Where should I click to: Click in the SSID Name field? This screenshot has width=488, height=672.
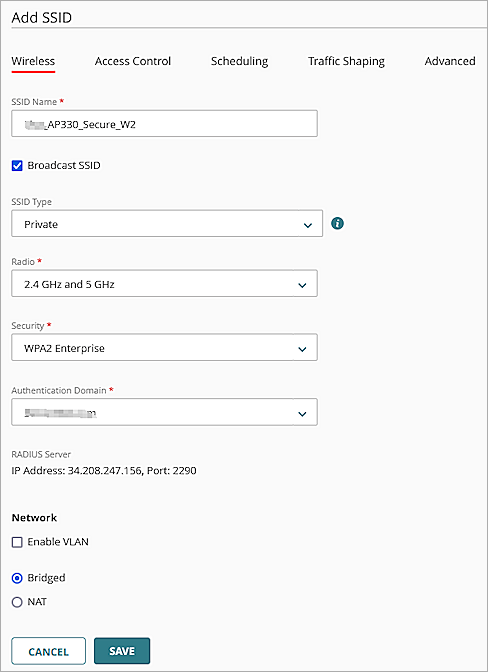(165, 124)
